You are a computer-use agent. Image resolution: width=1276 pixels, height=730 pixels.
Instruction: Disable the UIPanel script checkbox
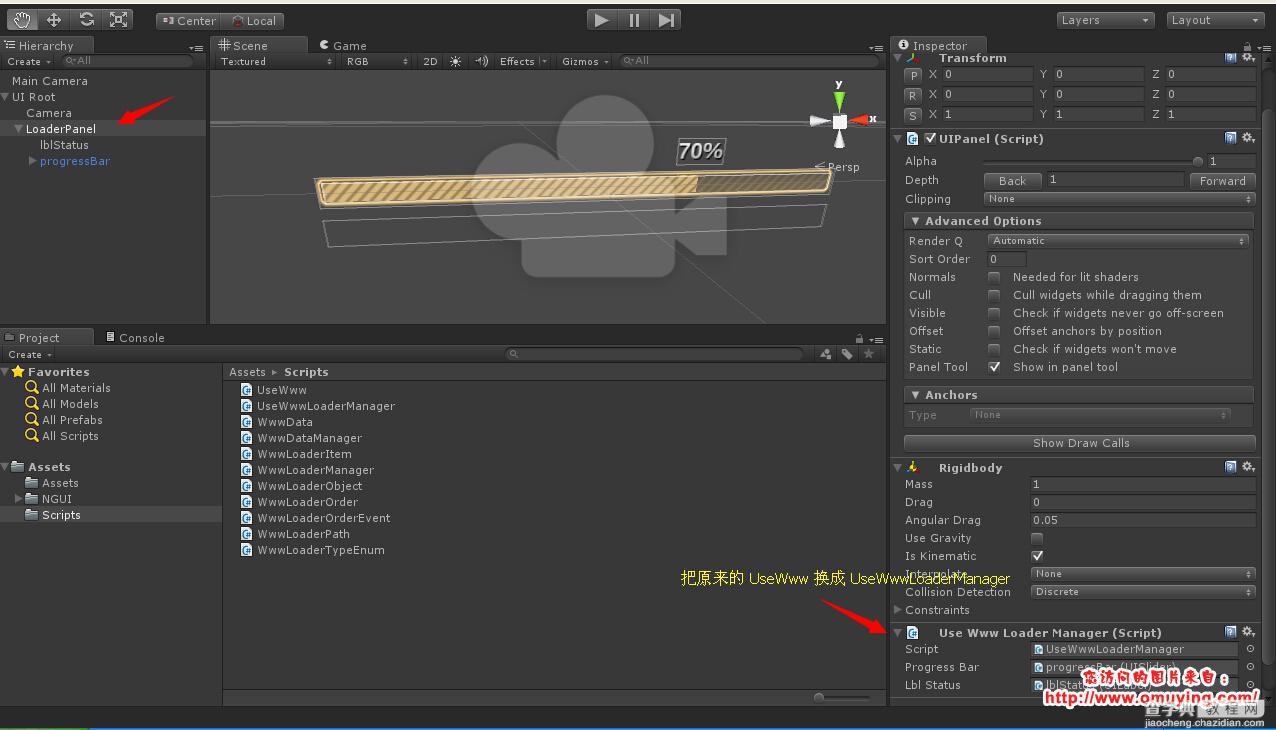point(931,139)
